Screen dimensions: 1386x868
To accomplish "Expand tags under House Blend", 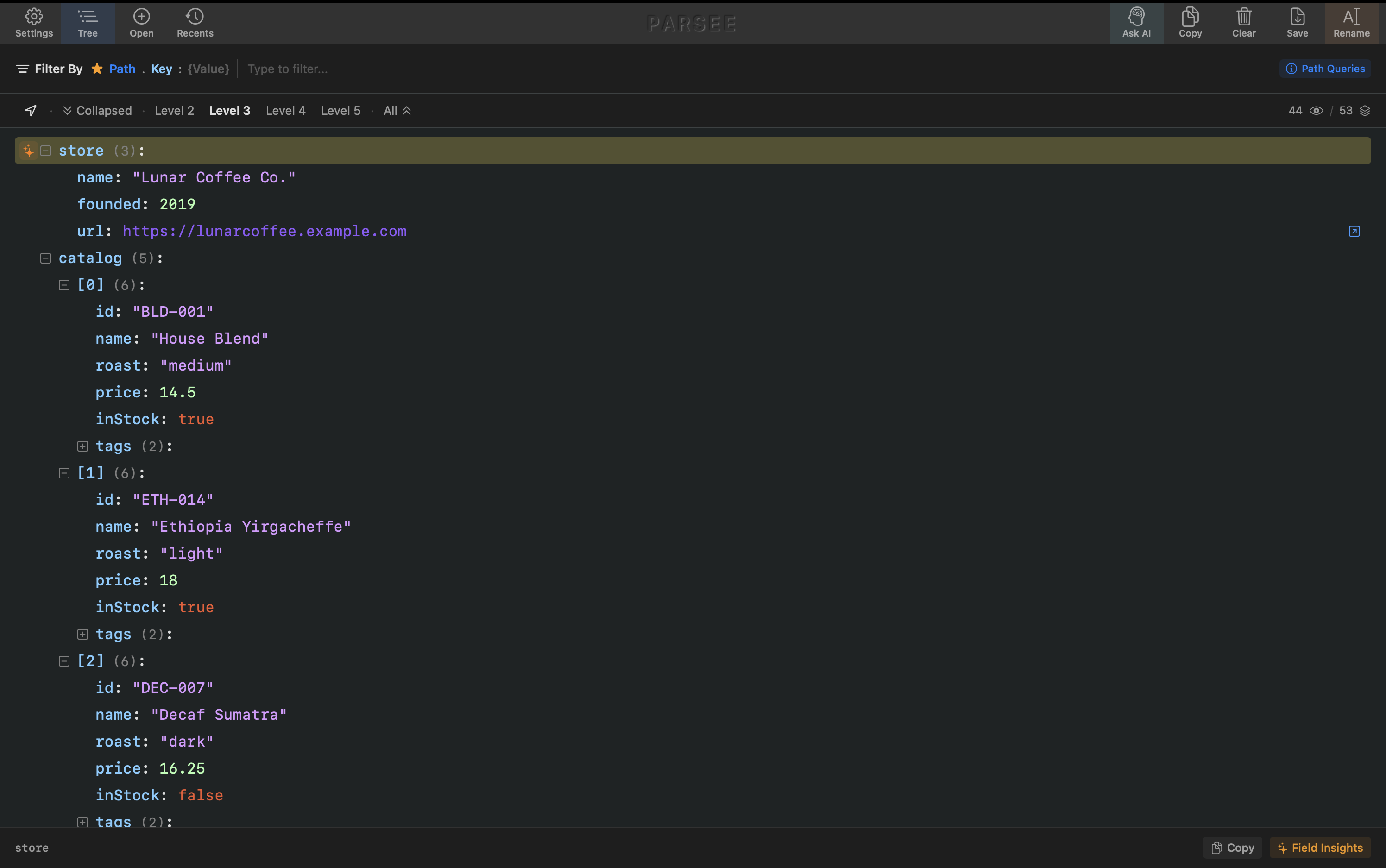I will (82, 446).
